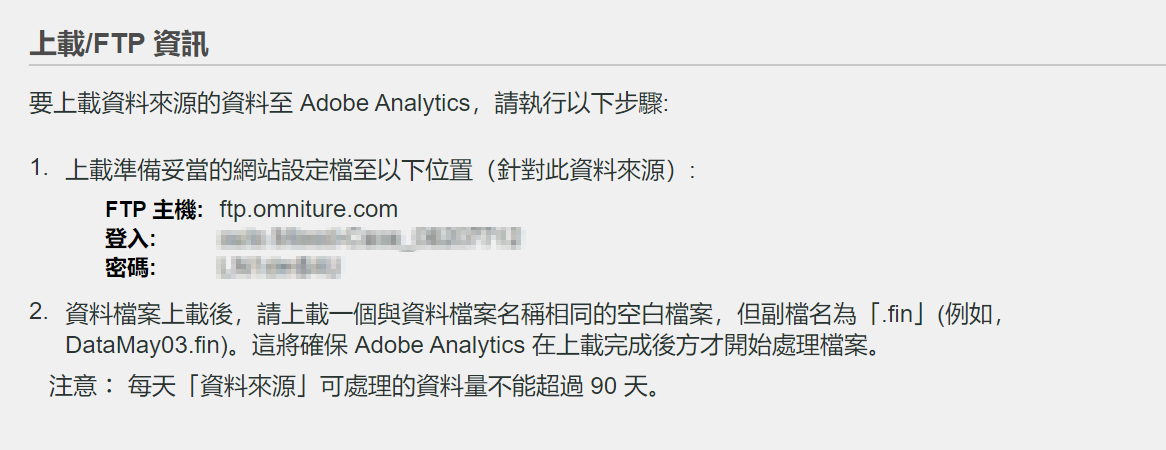
Task: Click the FTP 主機 label
Action: point(155,210)
